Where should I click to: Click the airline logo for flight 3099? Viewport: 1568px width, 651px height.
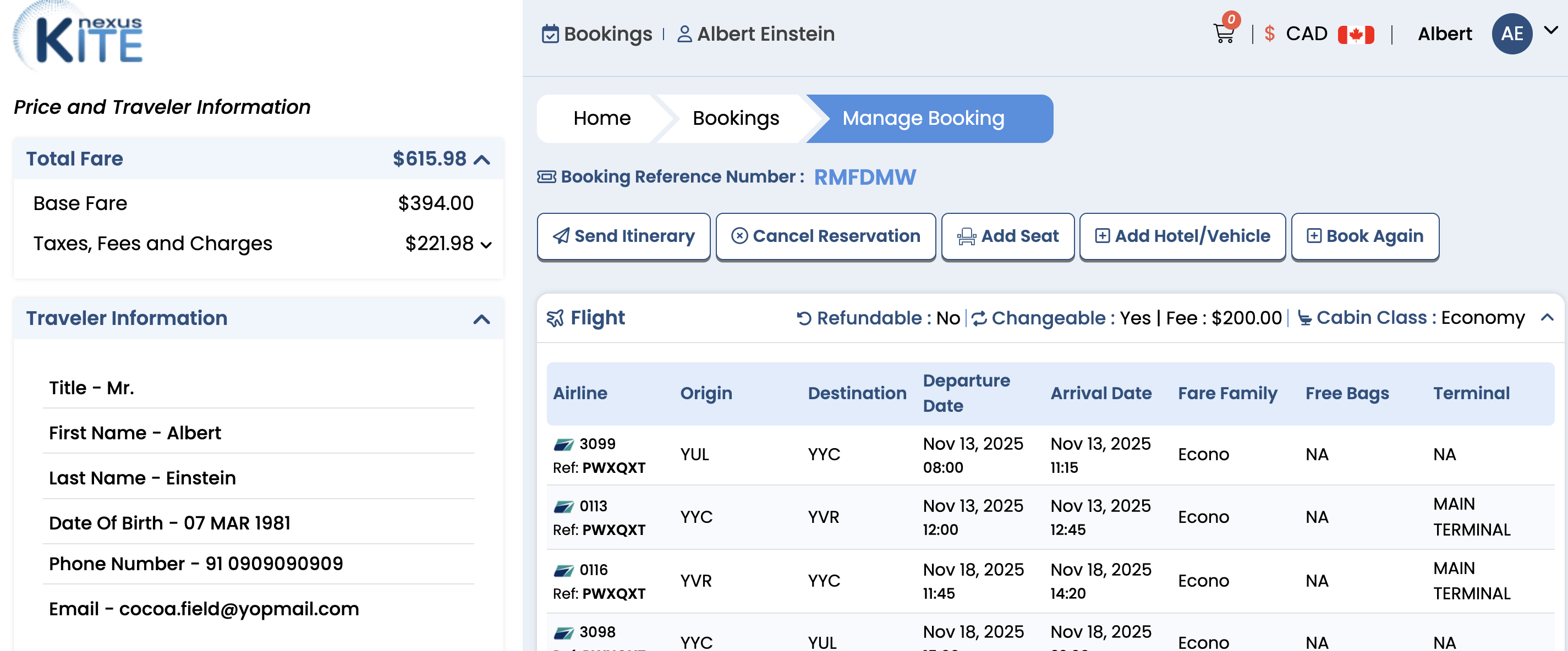(563, 444)
